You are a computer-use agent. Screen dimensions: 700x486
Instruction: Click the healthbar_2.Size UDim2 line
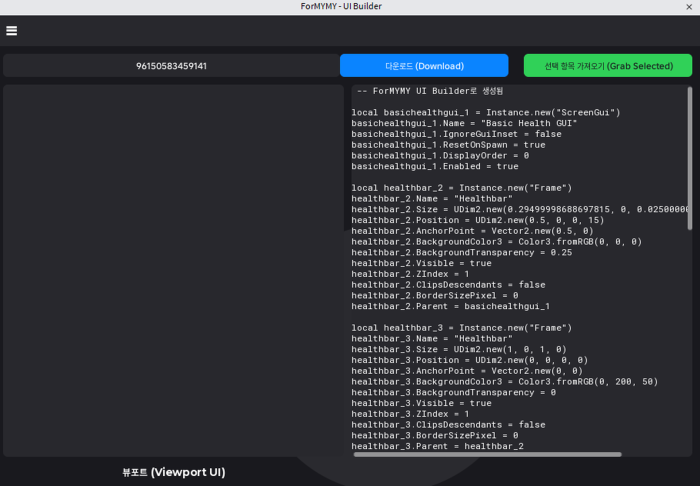[x=520, y=209]
